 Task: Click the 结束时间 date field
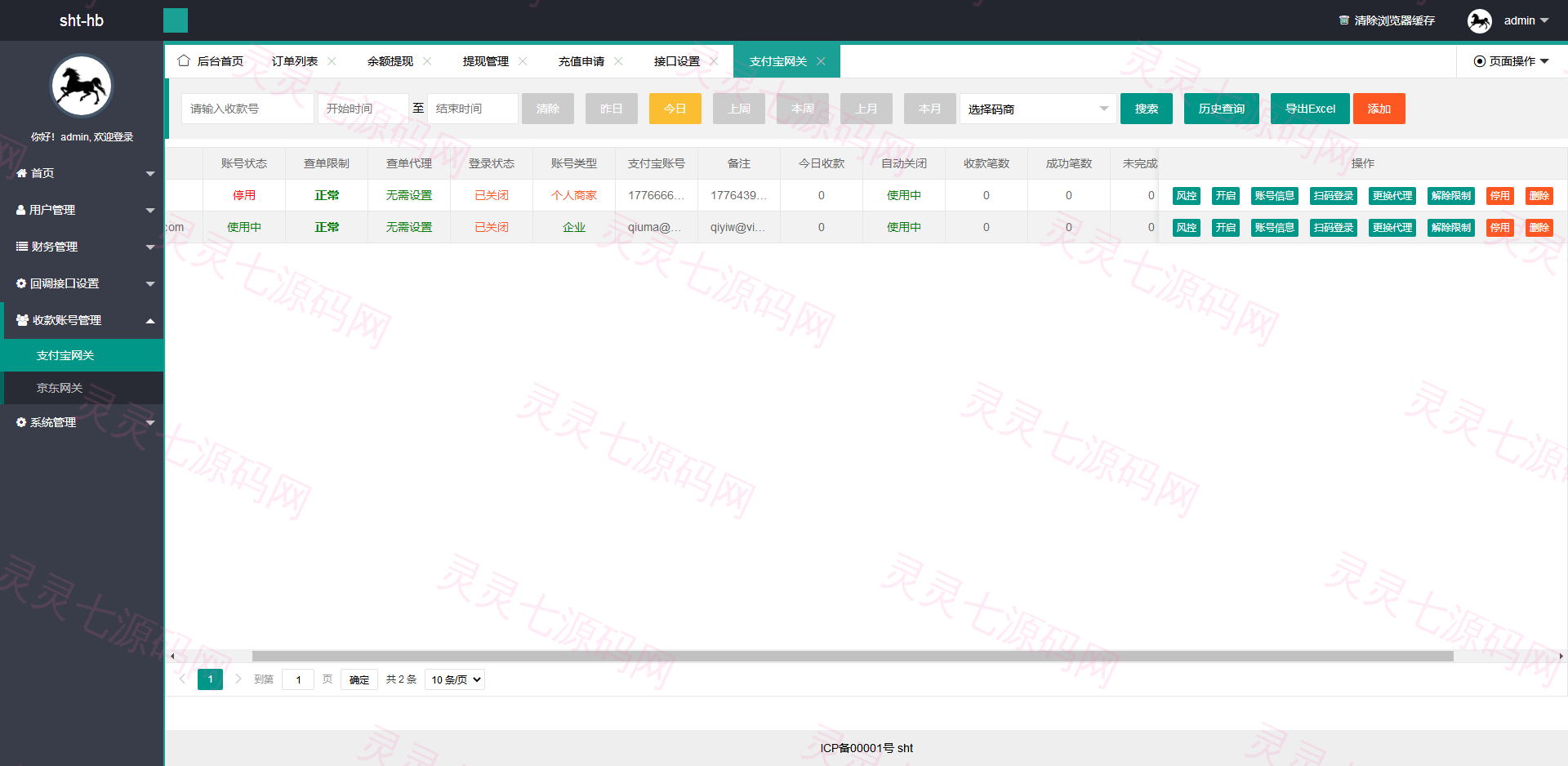[472, 109]
